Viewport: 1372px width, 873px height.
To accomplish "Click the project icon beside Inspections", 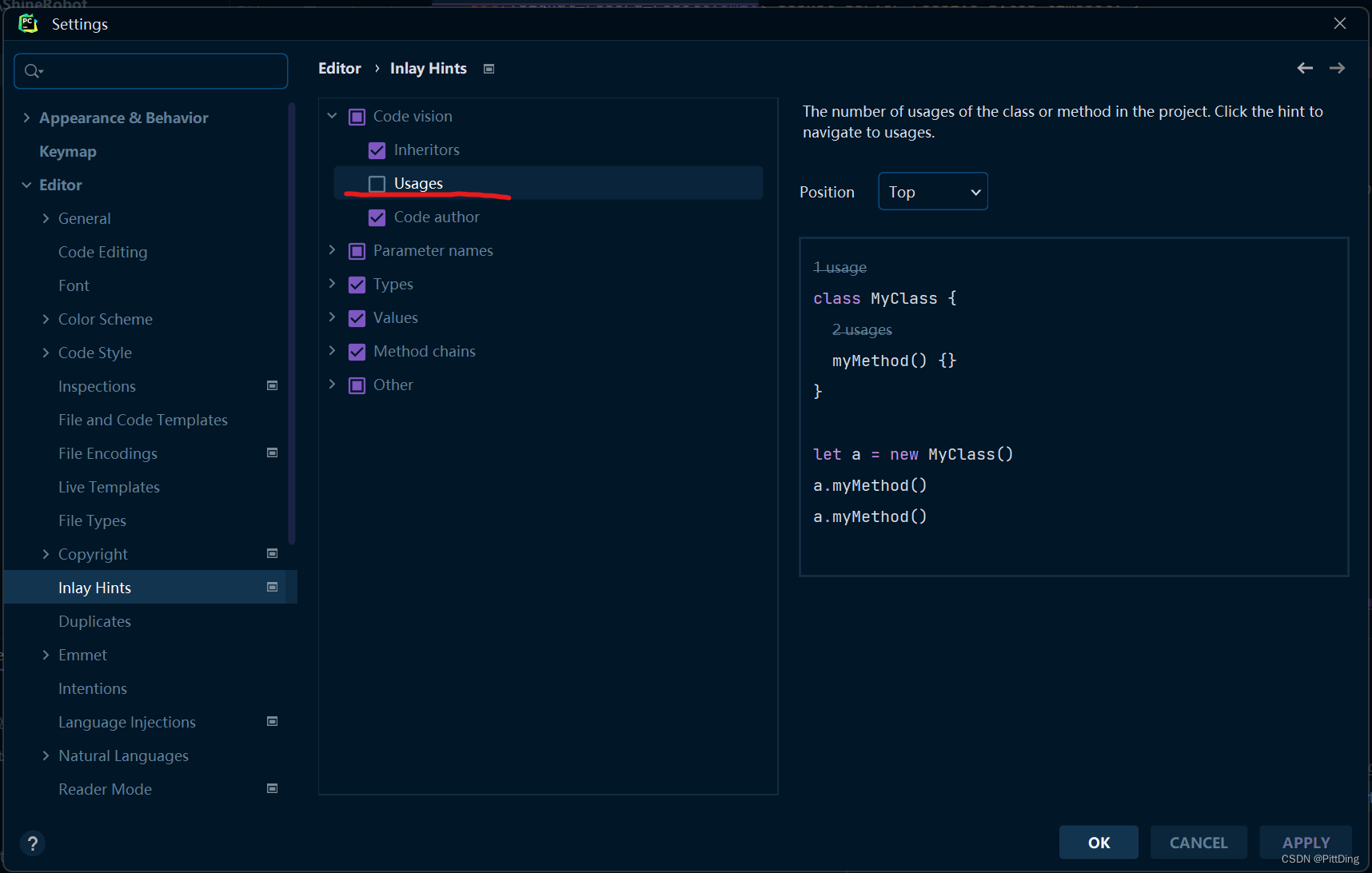I will 272,385.
